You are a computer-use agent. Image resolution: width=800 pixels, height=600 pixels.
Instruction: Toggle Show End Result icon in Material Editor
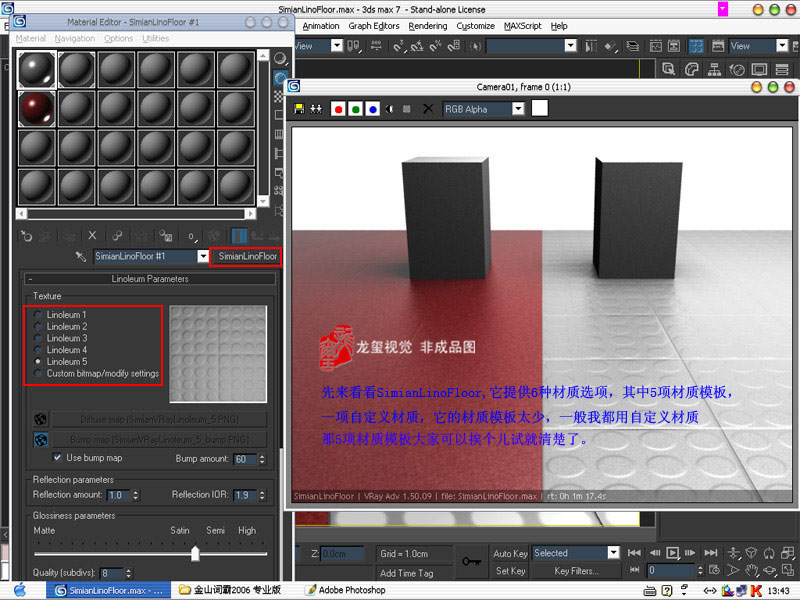239,236
